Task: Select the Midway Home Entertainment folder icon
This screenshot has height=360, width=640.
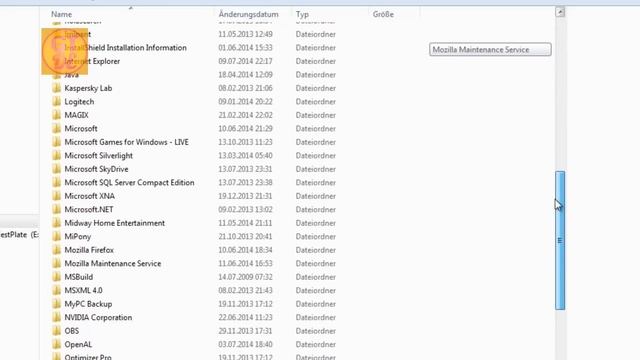Action: [x=57, y=223]
